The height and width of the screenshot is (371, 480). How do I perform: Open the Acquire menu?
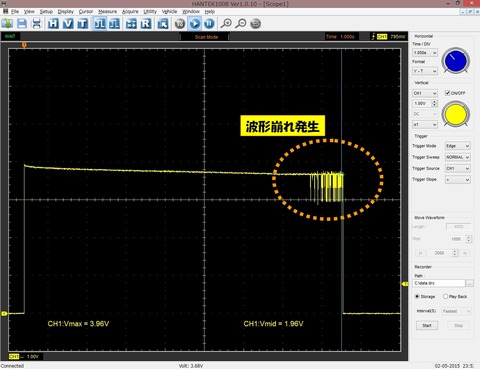click(130, 11)
